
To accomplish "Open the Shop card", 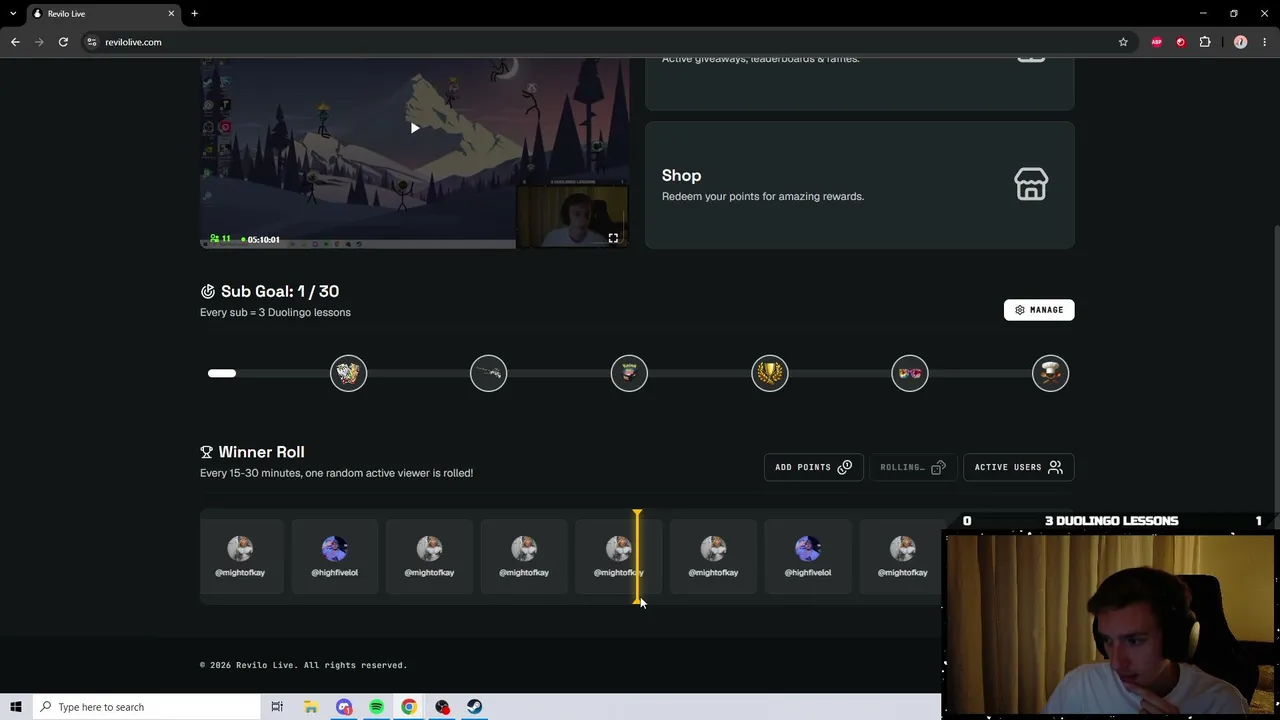I will [860, 185].
